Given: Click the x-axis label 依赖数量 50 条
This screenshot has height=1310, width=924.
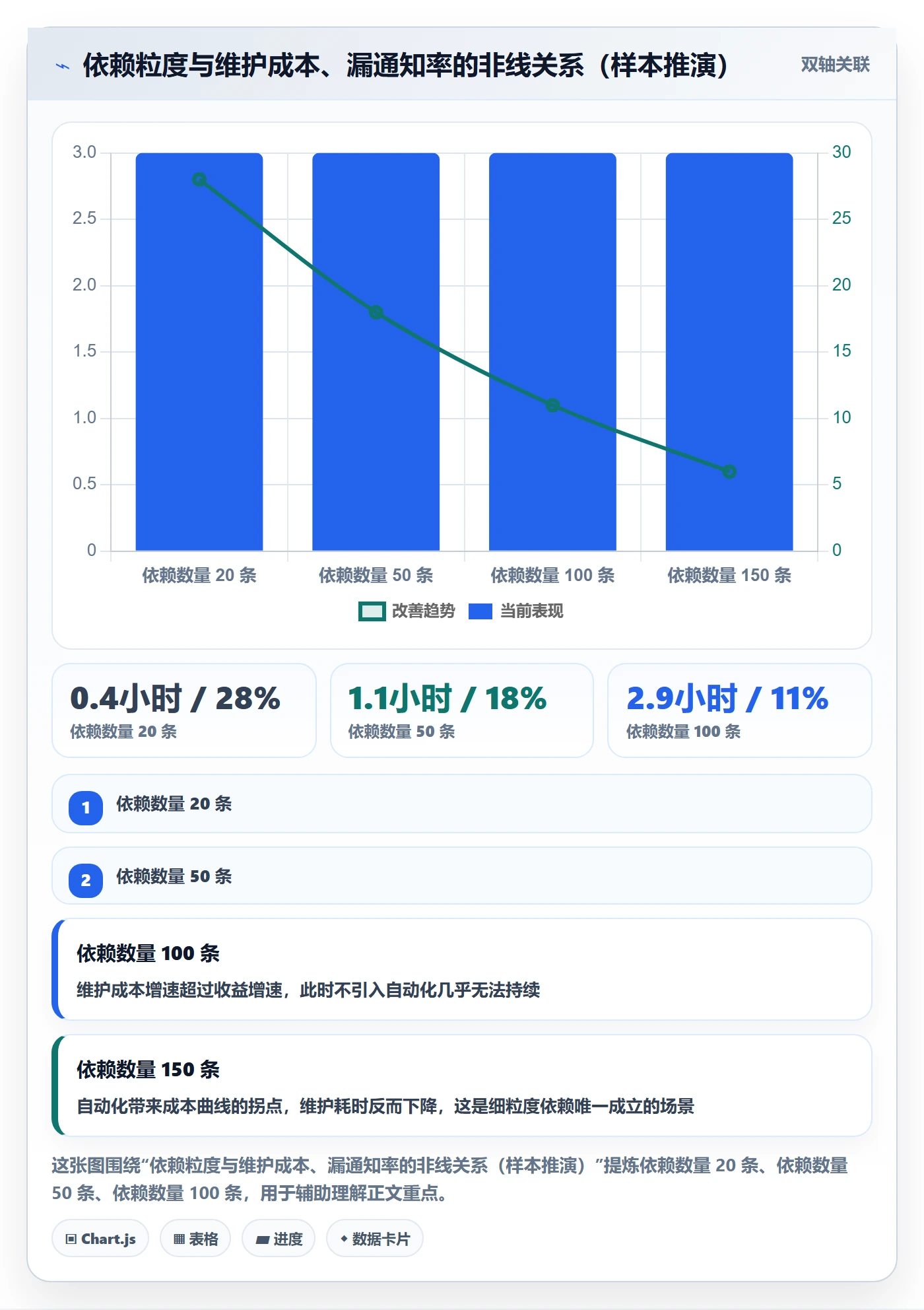Looking at the screenshot, I should click(376, 575).
